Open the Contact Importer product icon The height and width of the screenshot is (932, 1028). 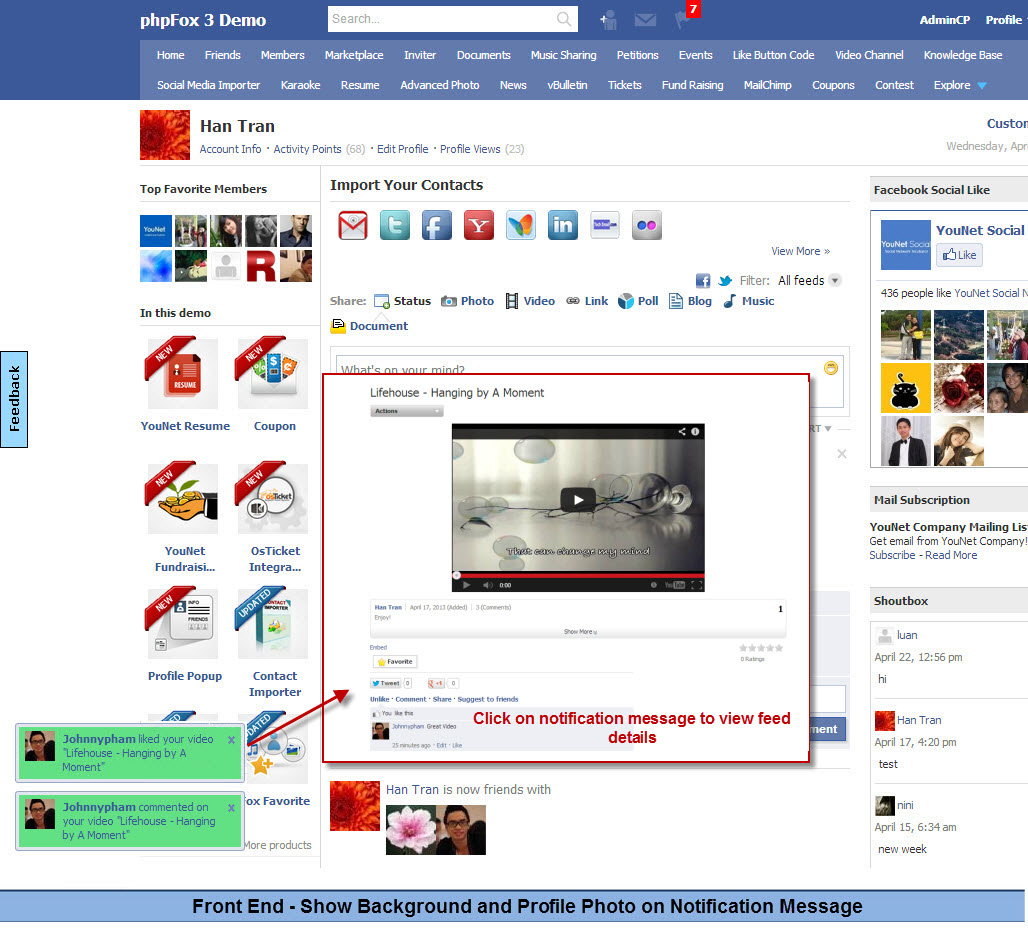[272, 624]
